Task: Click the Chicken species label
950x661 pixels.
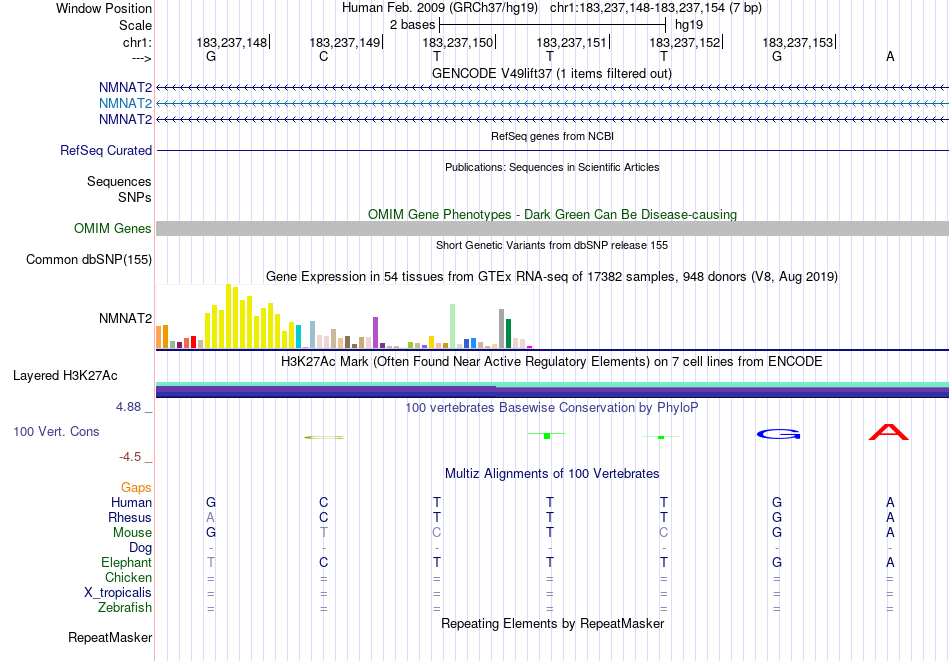Action: click(x=128, y=577)
